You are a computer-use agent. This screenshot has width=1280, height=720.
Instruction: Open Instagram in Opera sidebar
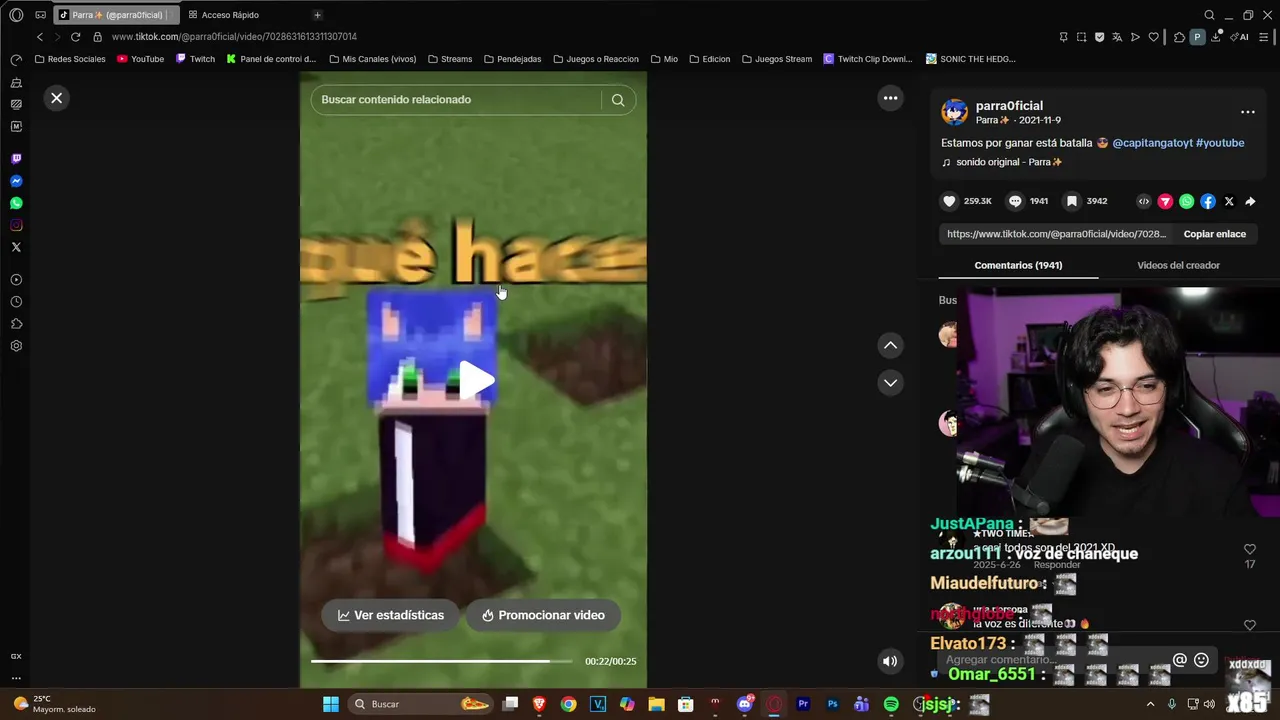16,225
